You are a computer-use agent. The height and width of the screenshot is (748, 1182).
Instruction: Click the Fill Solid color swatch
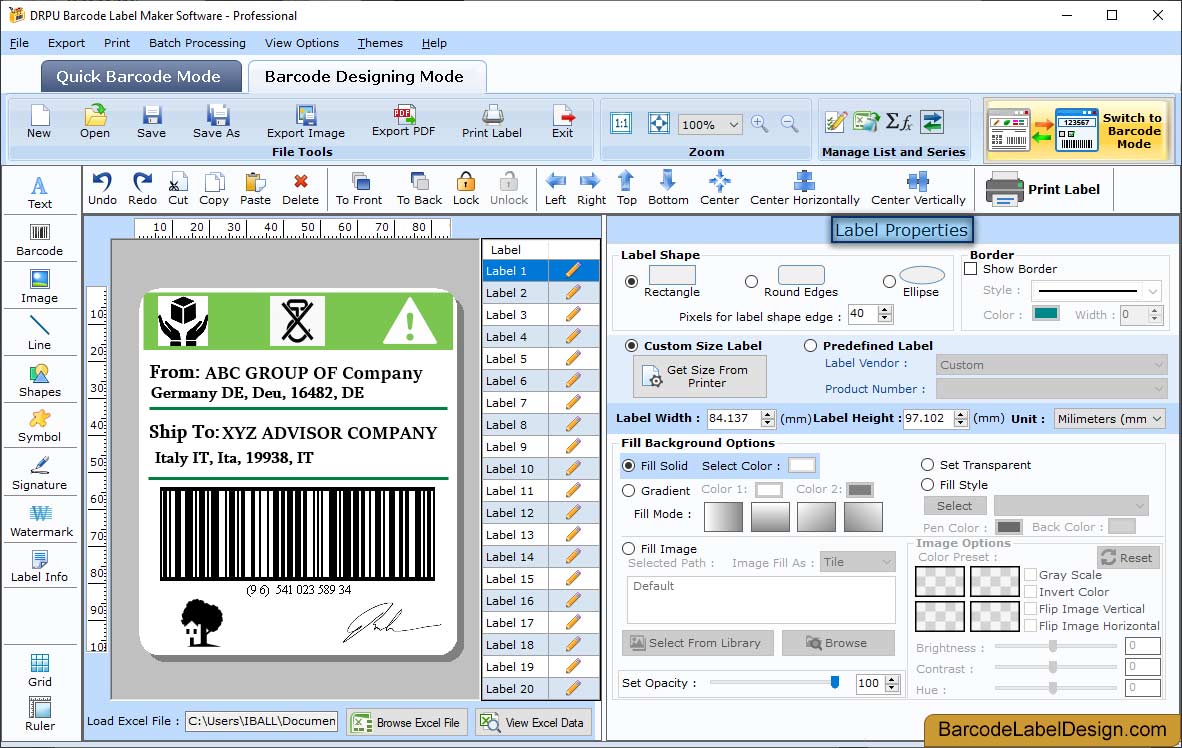click(x=801, y=465)
